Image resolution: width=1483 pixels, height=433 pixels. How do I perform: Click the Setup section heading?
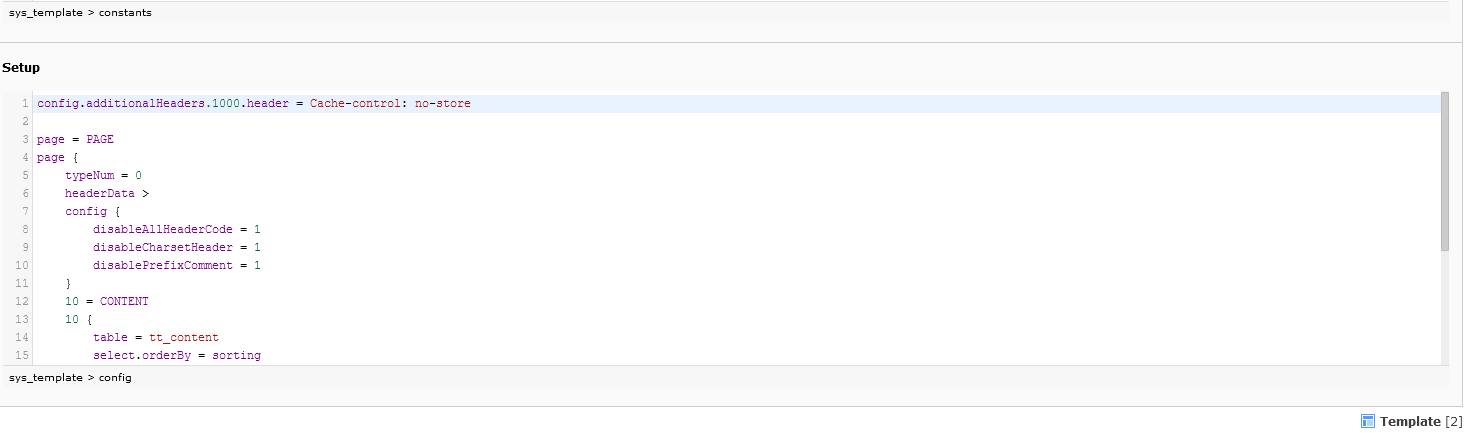[21, 67]
